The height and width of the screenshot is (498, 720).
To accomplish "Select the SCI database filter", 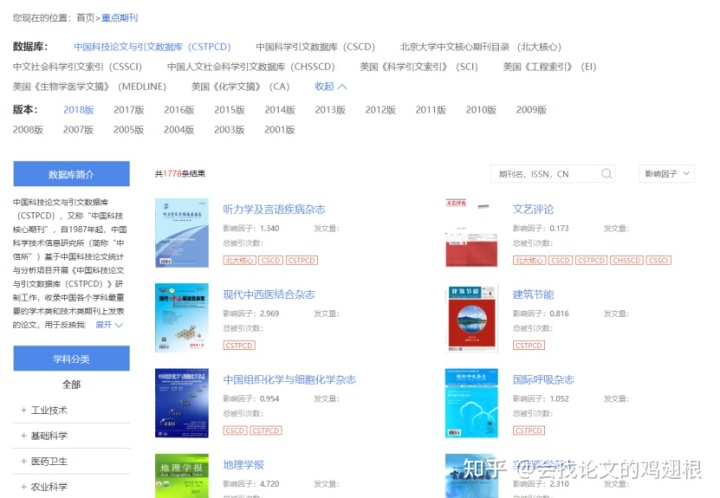I will pos(419,67).
